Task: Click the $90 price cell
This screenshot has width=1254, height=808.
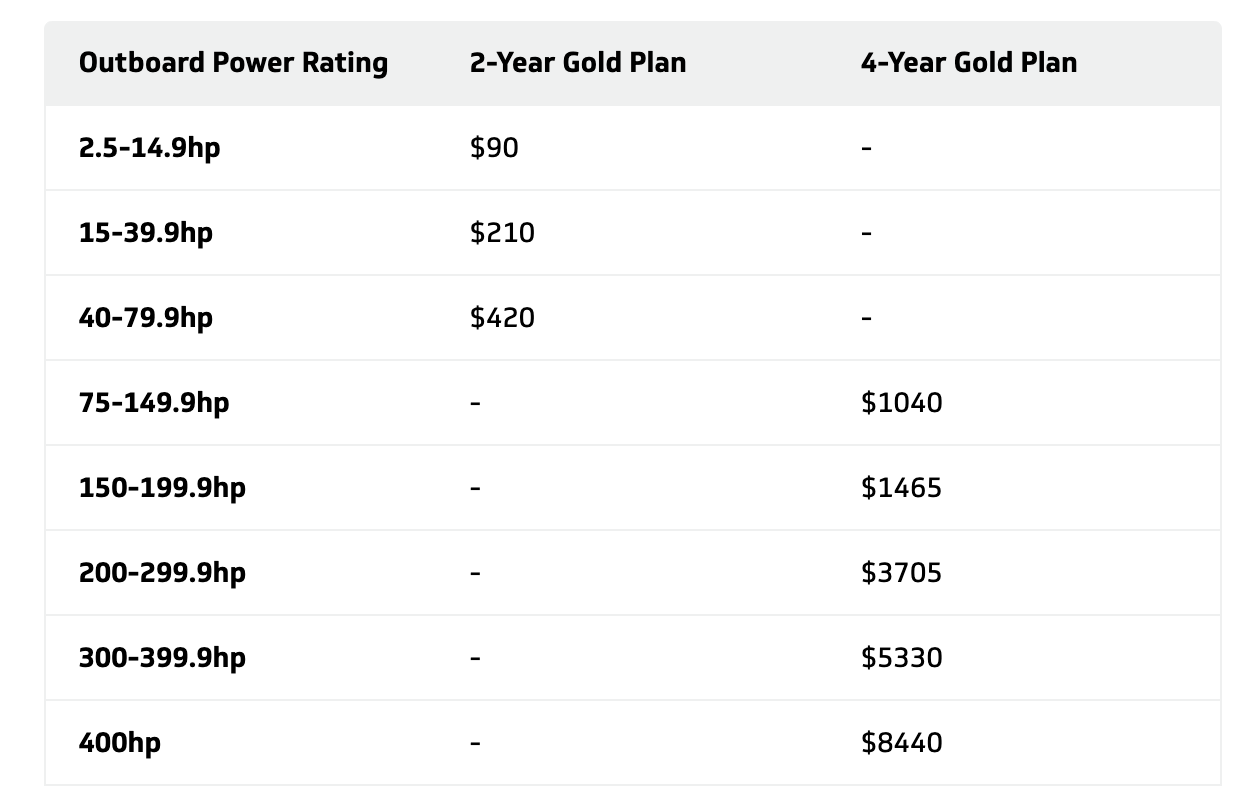Action: tap(494, 148)
